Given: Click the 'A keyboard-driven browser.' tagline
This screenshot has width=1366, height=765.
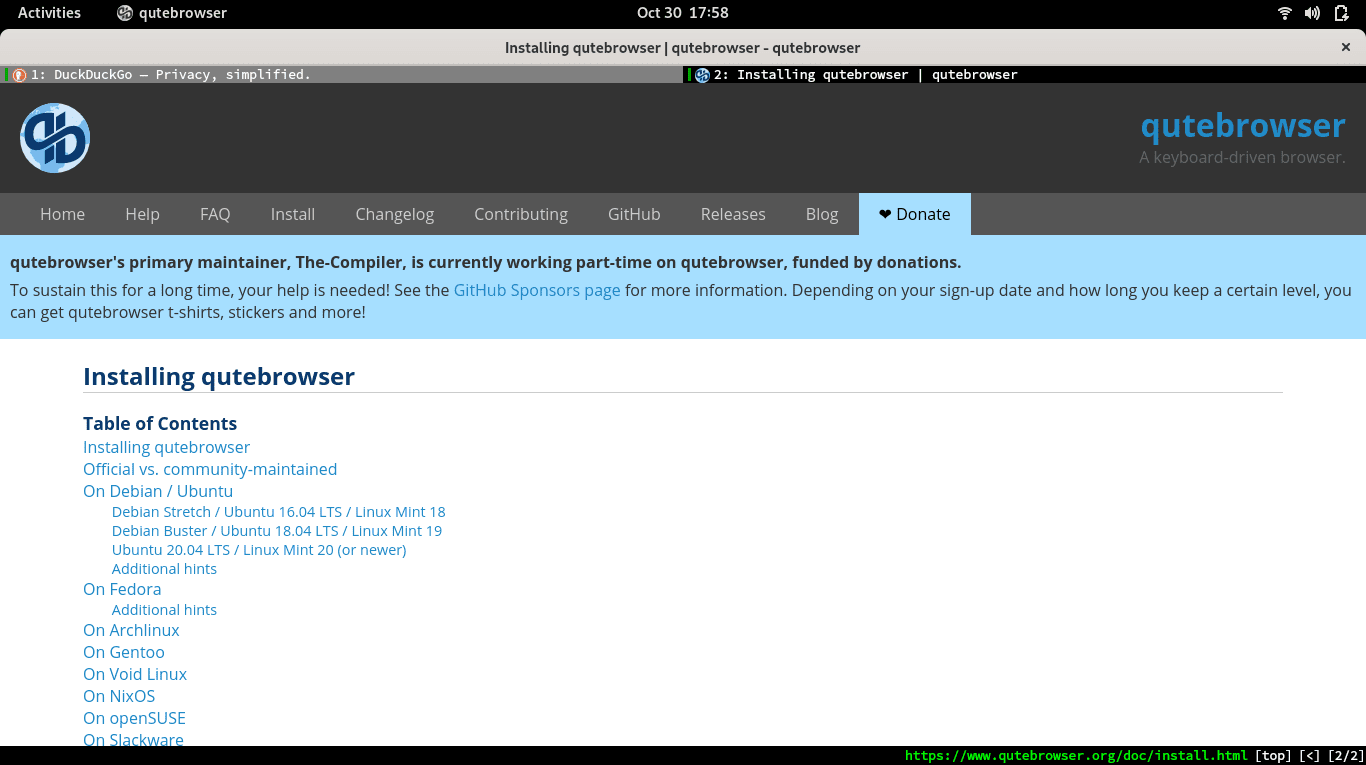Looking at the screenshot, I should coord(1242,157).
